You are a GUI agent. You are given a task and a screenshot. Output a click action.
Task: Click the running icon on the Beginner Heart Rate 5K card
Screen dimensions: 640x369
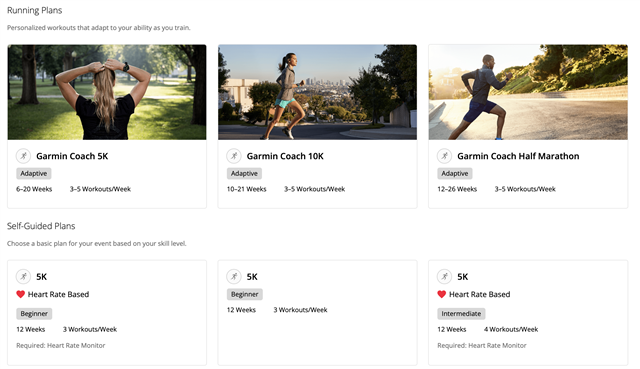pos(23,277)
